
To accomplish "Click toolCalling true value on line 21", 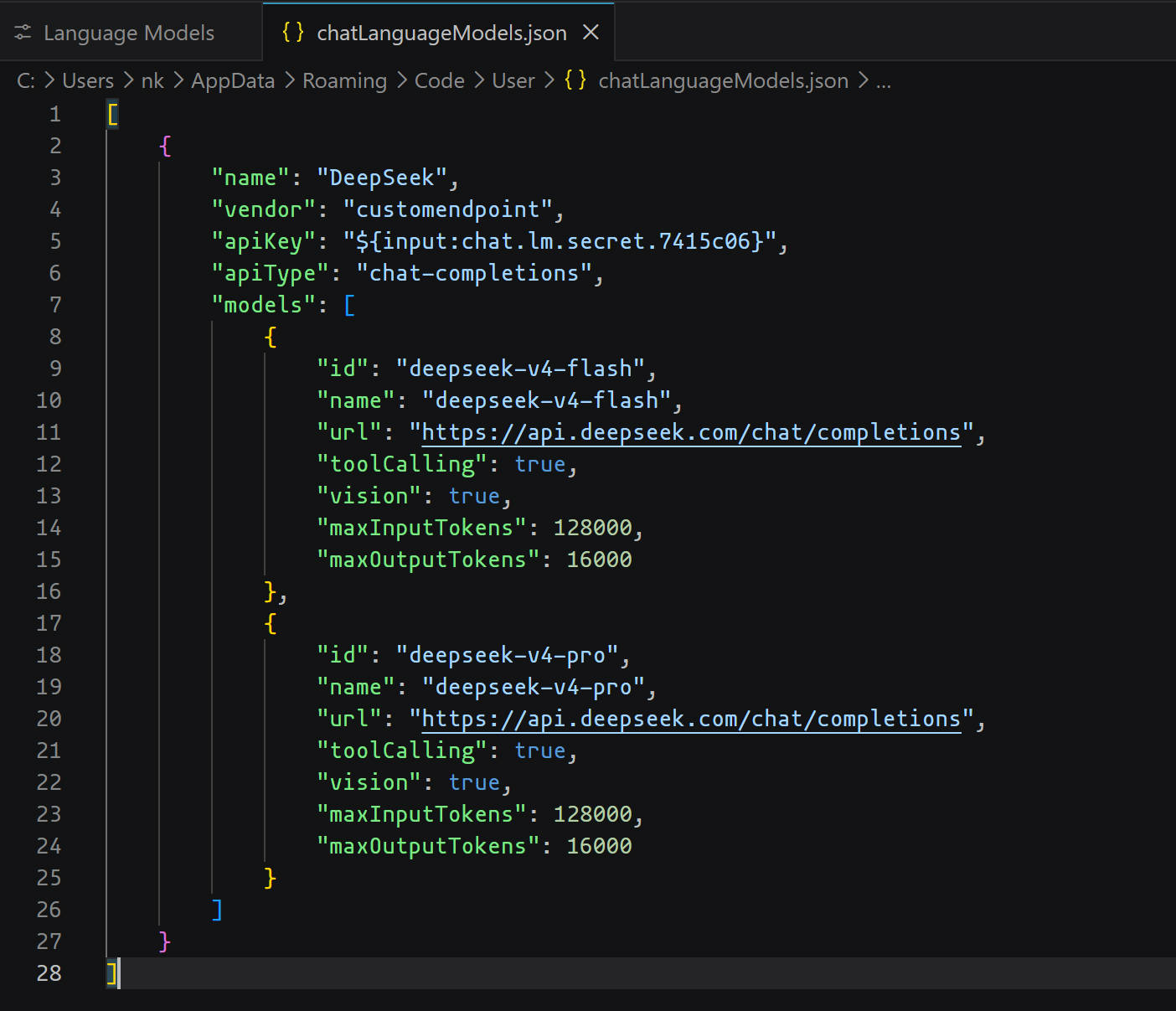I will pyautogui.click(x=540, y=751).
